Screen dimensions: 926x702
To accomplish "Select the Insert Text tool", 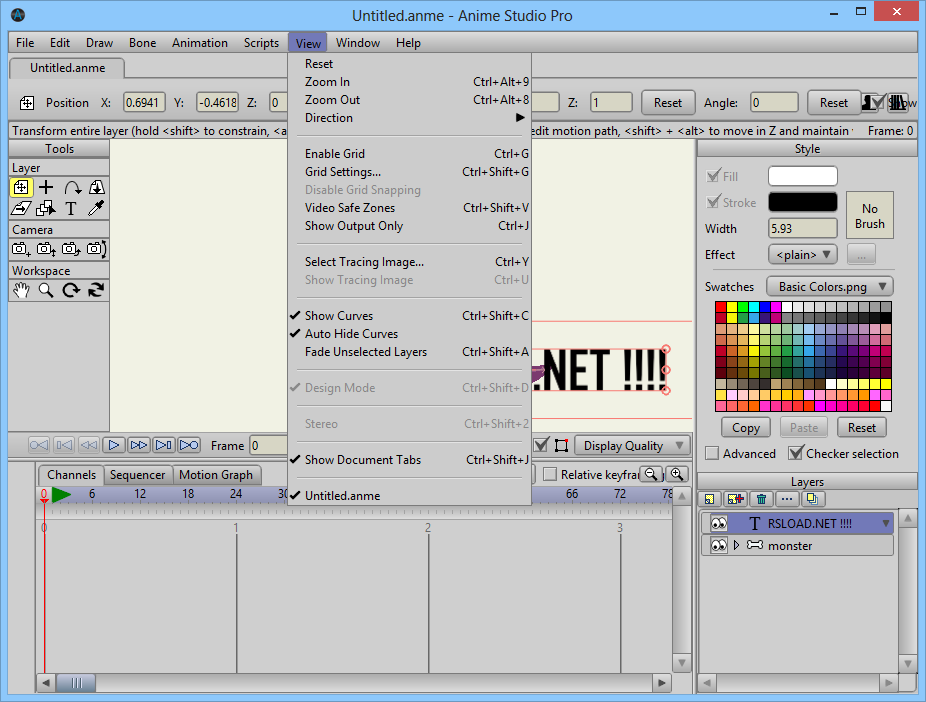I will coord(71,208).
